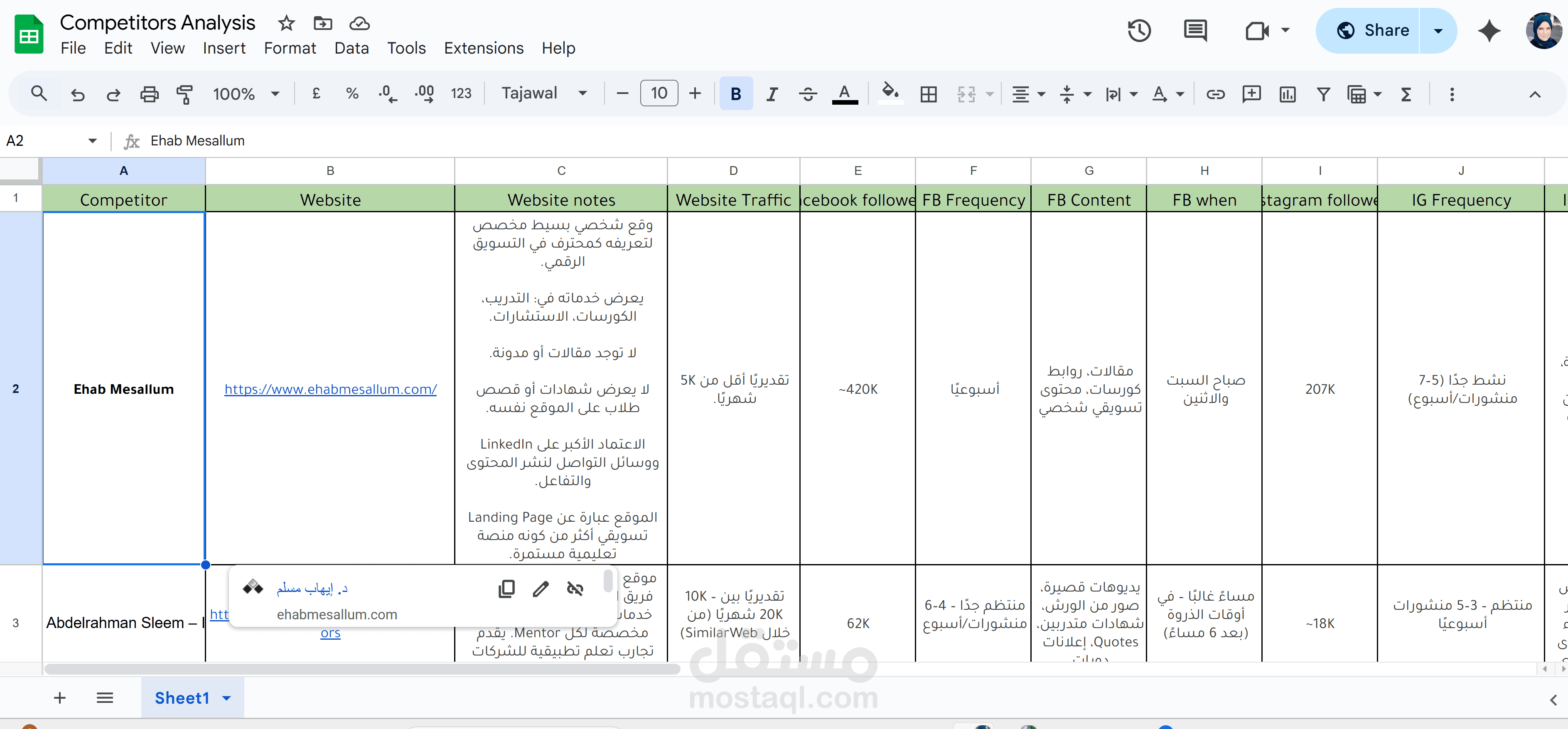Remove the link with unlink icon
This screenshot has height=729, width=1568.
click(575, 589)
